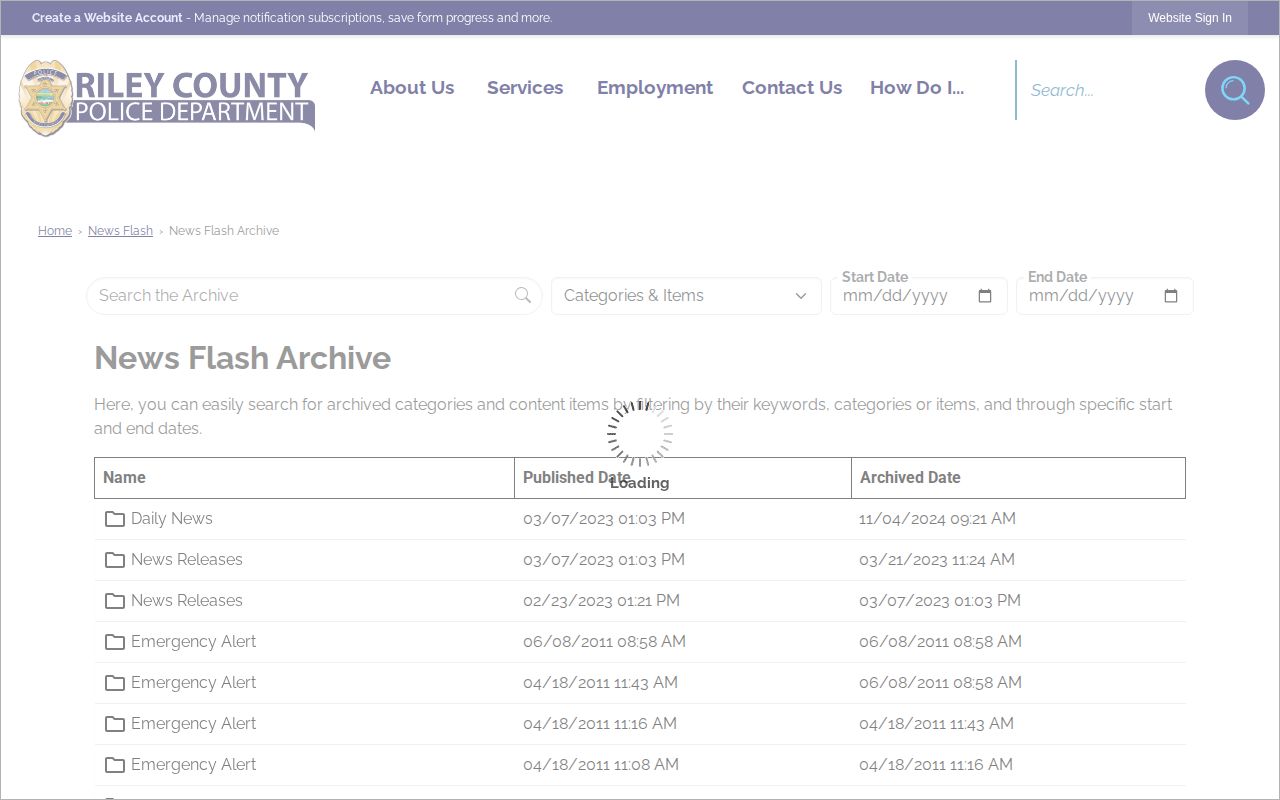The height and width of the screenshot is (800, 1280).
Task: Expand the Categories & Items dropdown
Action: pyautogui.click(x=686, y=296)
